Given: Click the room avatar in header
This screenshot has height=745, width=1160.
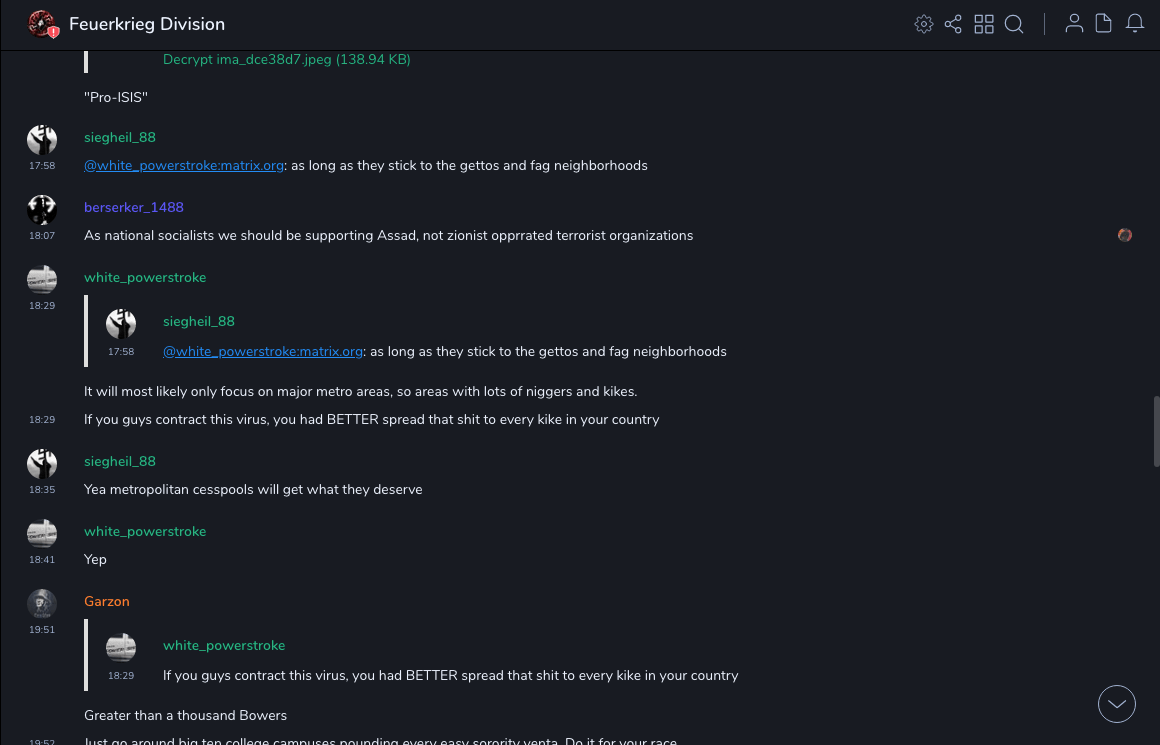Looking at the screenshot, I should 42,24.
